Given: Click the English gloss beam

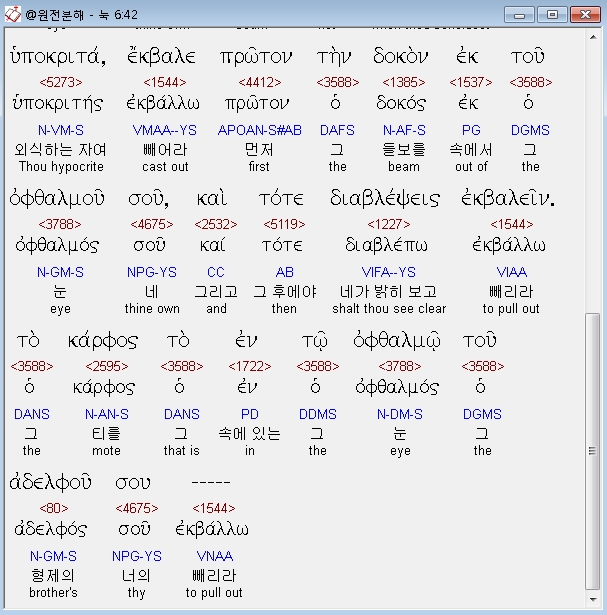Looking at the screenshot, I should [404, 167].
